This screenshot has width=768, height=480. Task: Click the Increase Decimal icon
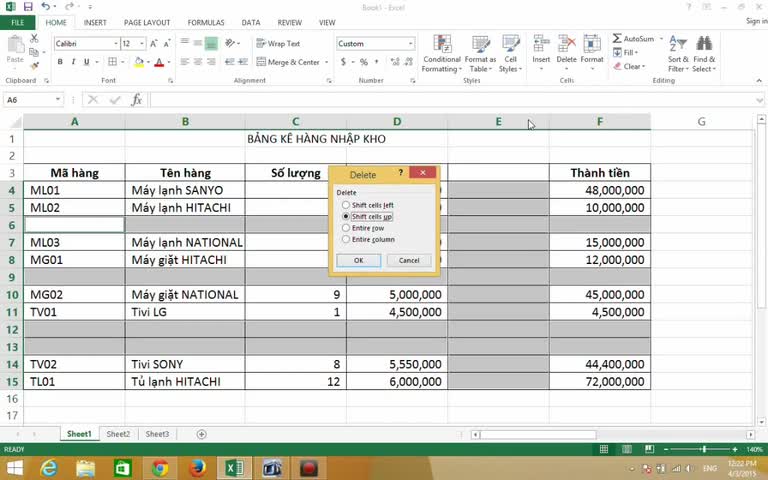(395, 62)
